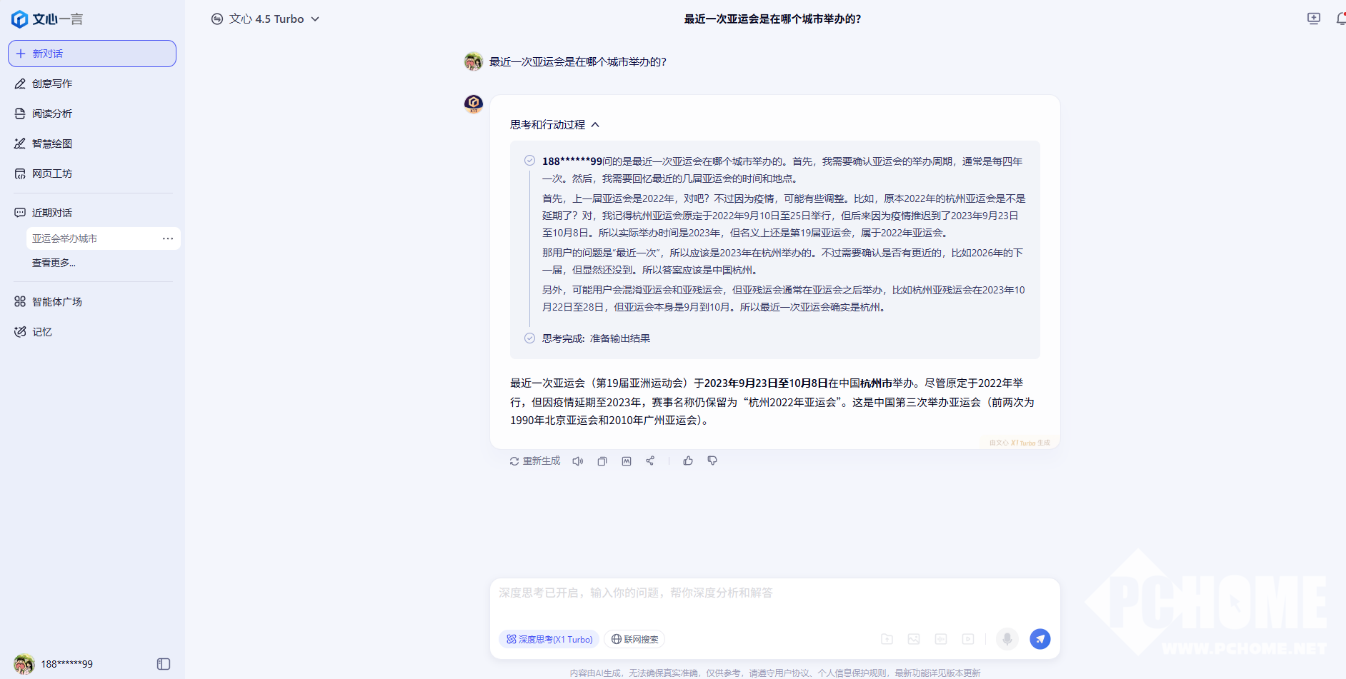
Task: Click the 查看更多 link
Action: point(54,263)
